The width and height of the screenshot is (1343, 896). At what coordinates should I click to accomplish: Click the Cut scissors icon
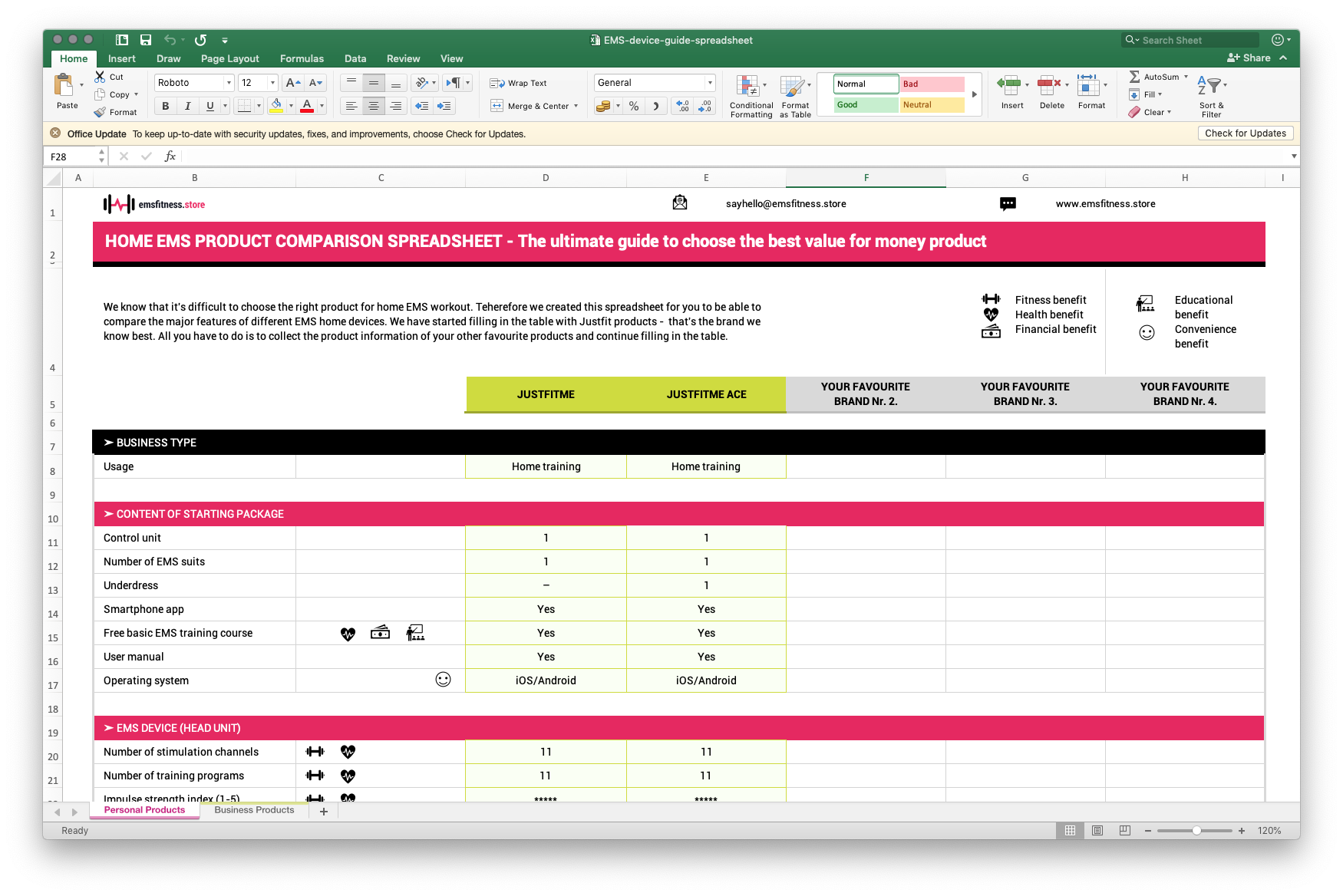point(100,77)
